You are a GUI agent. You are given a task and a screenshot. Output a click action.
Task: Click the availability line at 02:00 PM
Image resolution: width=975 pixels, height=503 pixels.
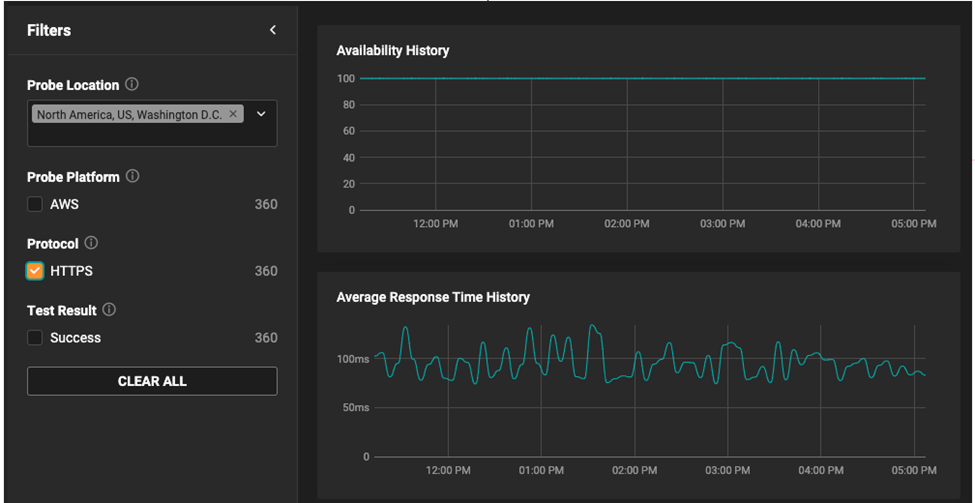[x=627, y=78]
